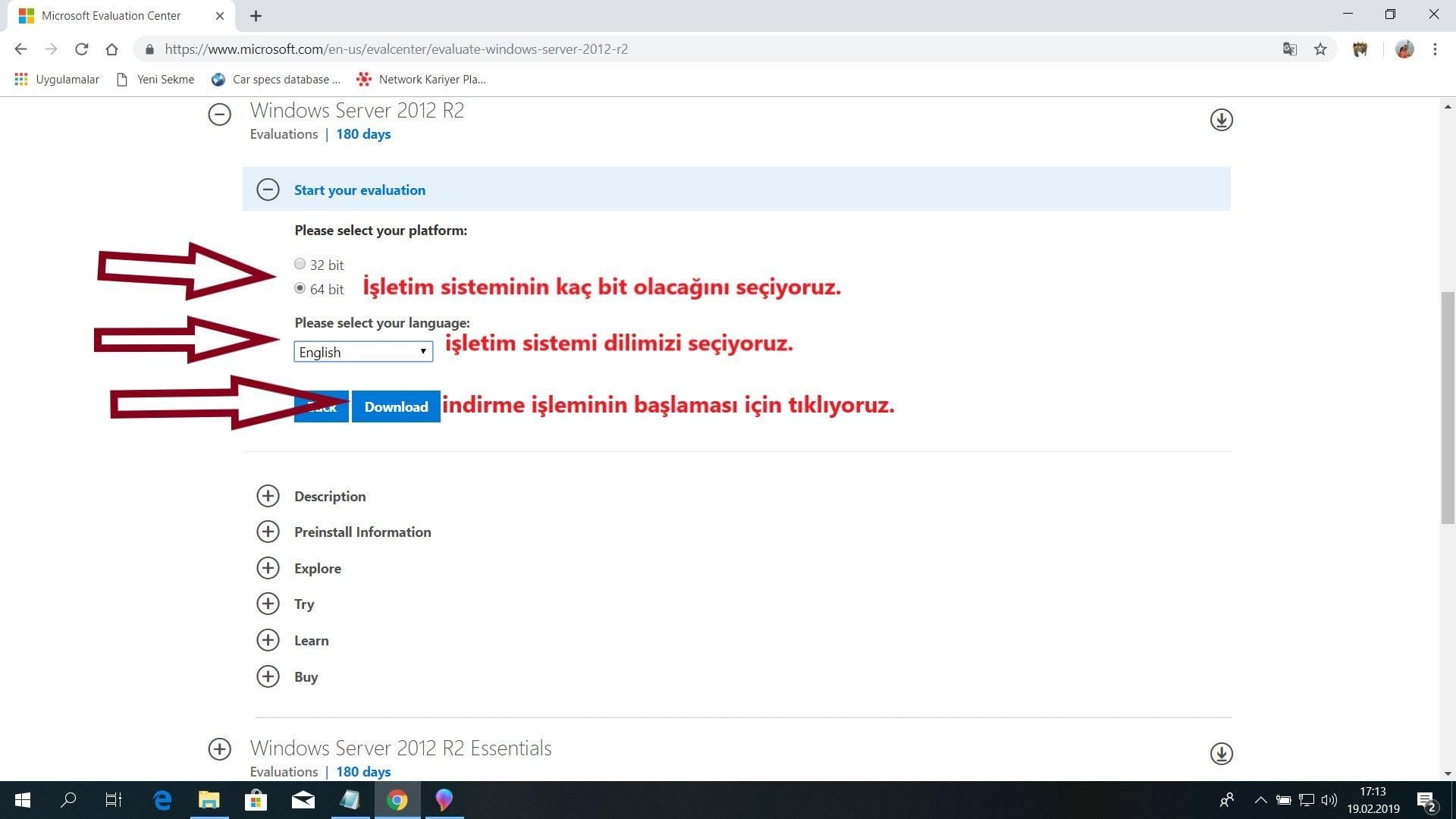Screen dimensions: 1456x819
Task: Open the Car specs database bookmark
Action: 276,79
